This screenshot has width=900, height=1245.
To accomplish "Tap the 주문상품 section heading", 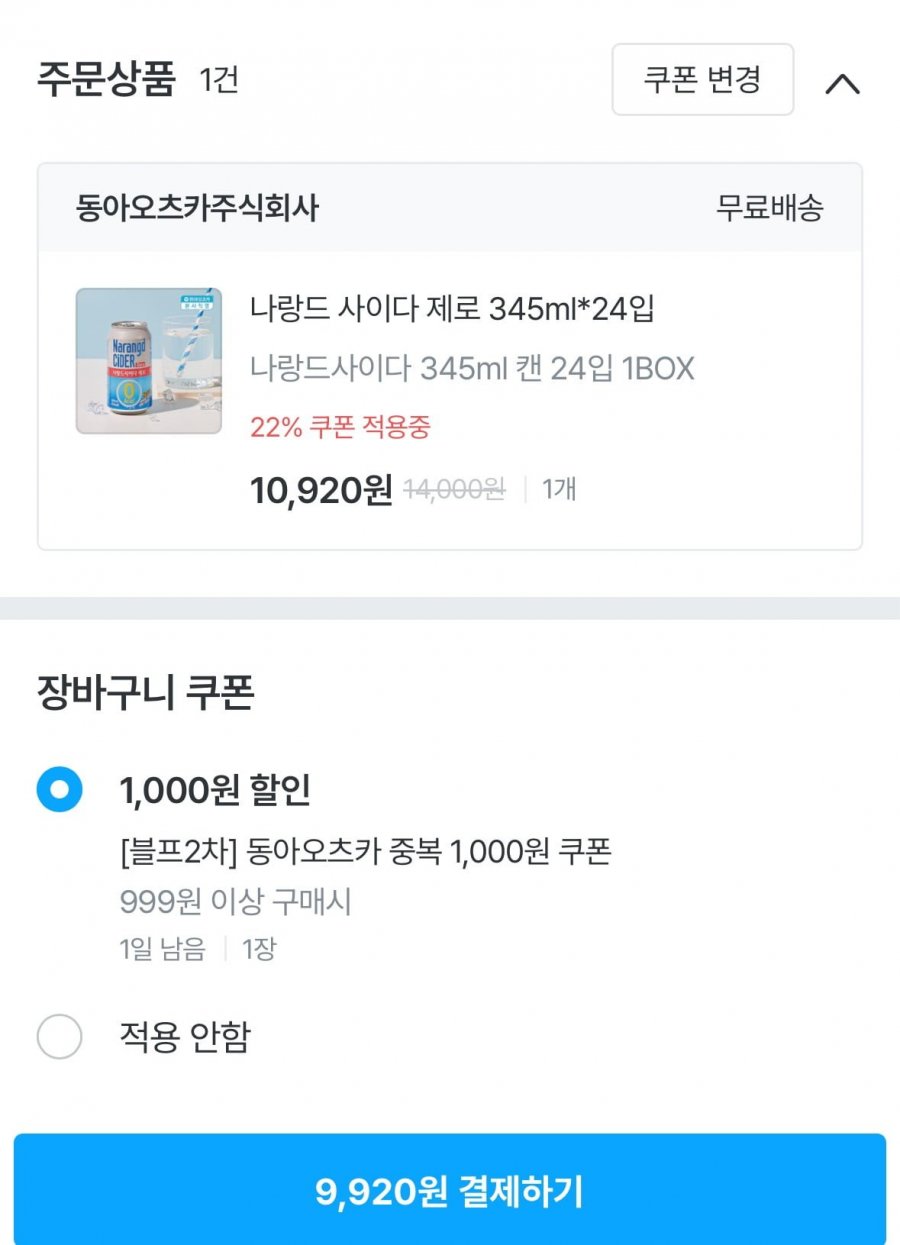I will [x=106, y=79].
